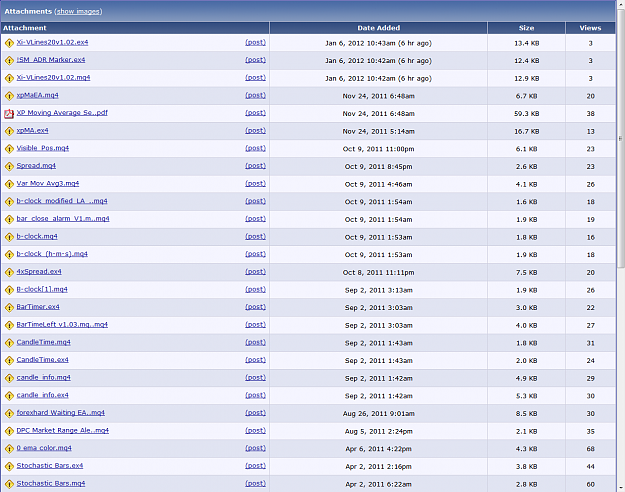Open 4xSpread.ex4 attachment
625x492 pixels.
[x=39, y=272]
